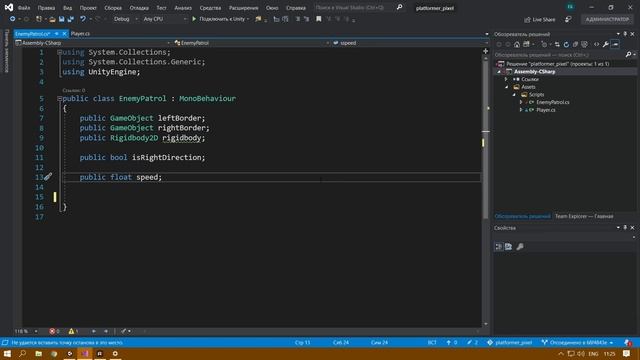Viewport: 640px width, 360px height.
Task: Open the Справка menu
Action: pos(296,8)
